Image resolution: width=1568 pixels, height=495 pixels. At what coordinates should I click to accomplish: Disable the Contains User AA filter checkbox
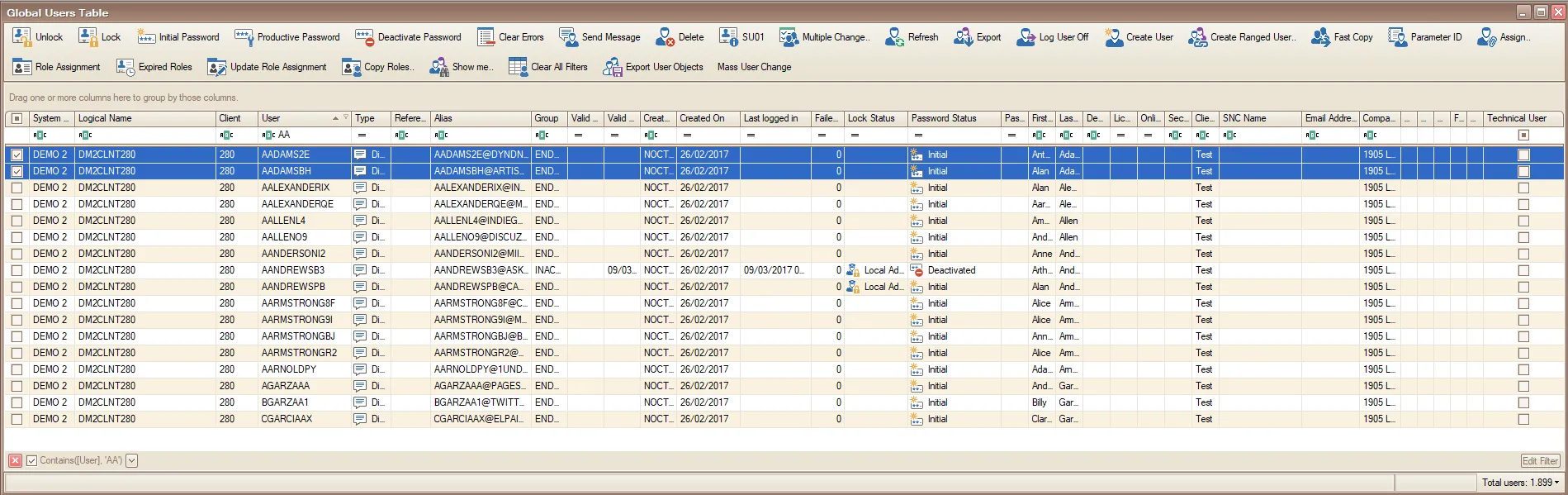(x=31, y=461)
